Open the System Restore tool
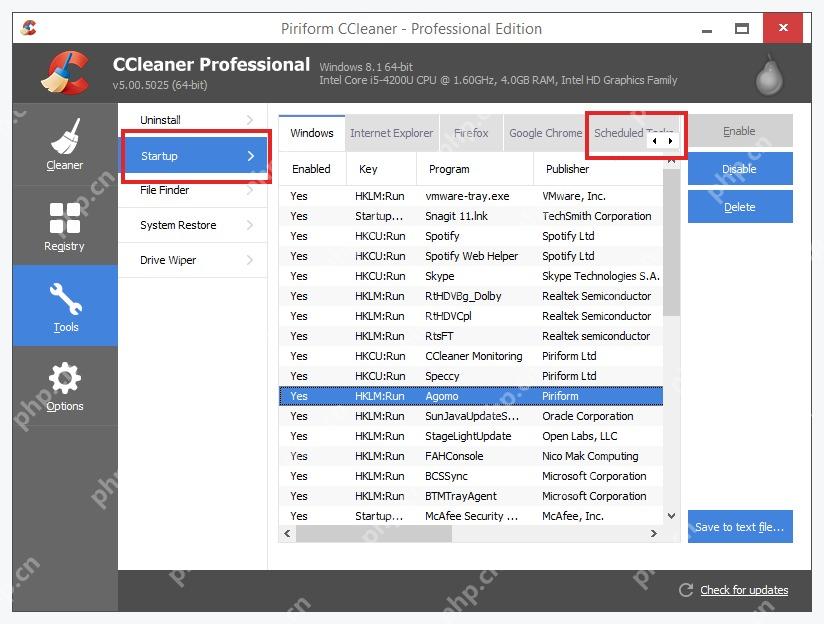 point(193,225)
